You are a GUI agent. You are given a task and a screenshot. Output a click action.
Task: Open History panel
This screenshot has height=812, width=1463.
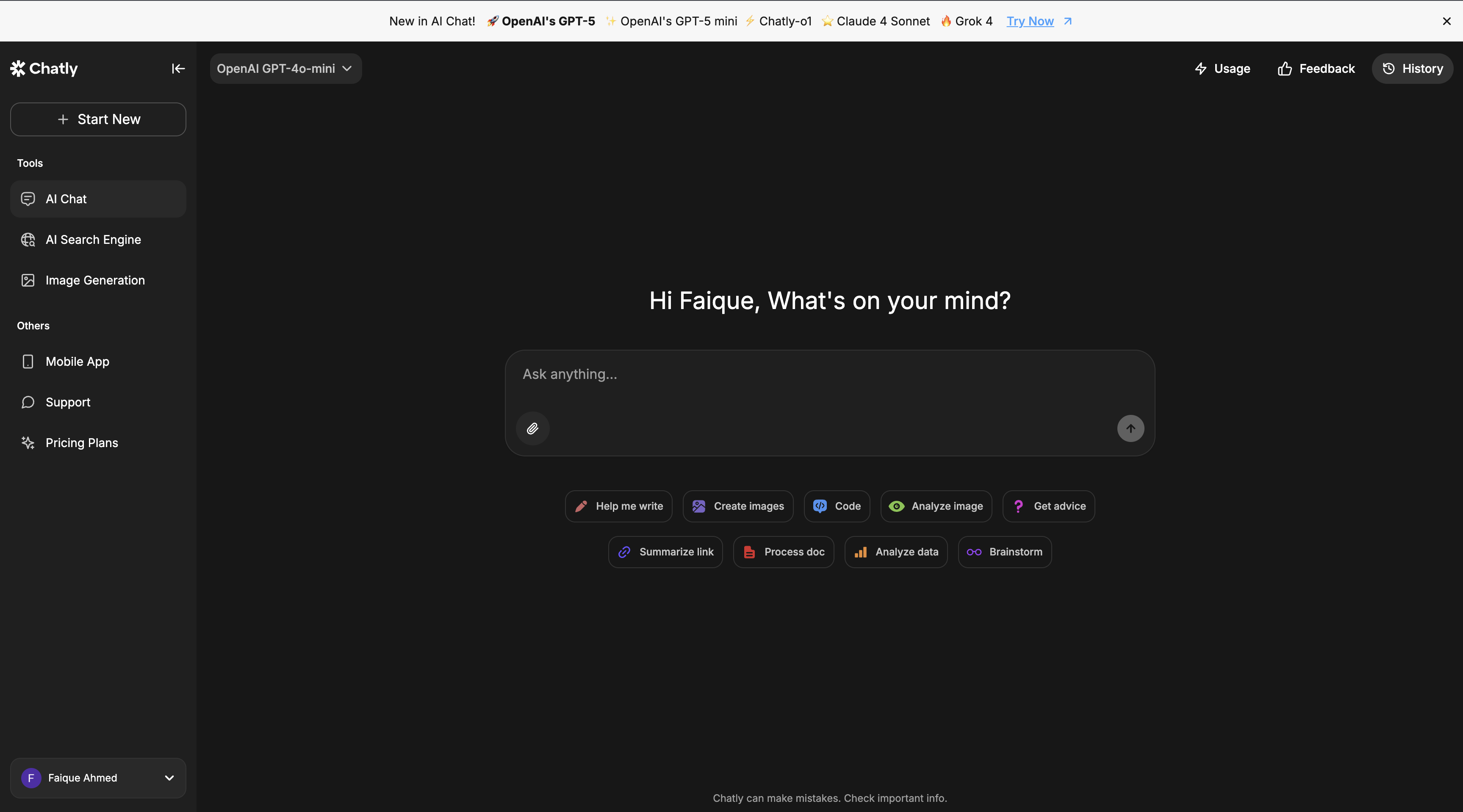click(x=1412, y=69)
